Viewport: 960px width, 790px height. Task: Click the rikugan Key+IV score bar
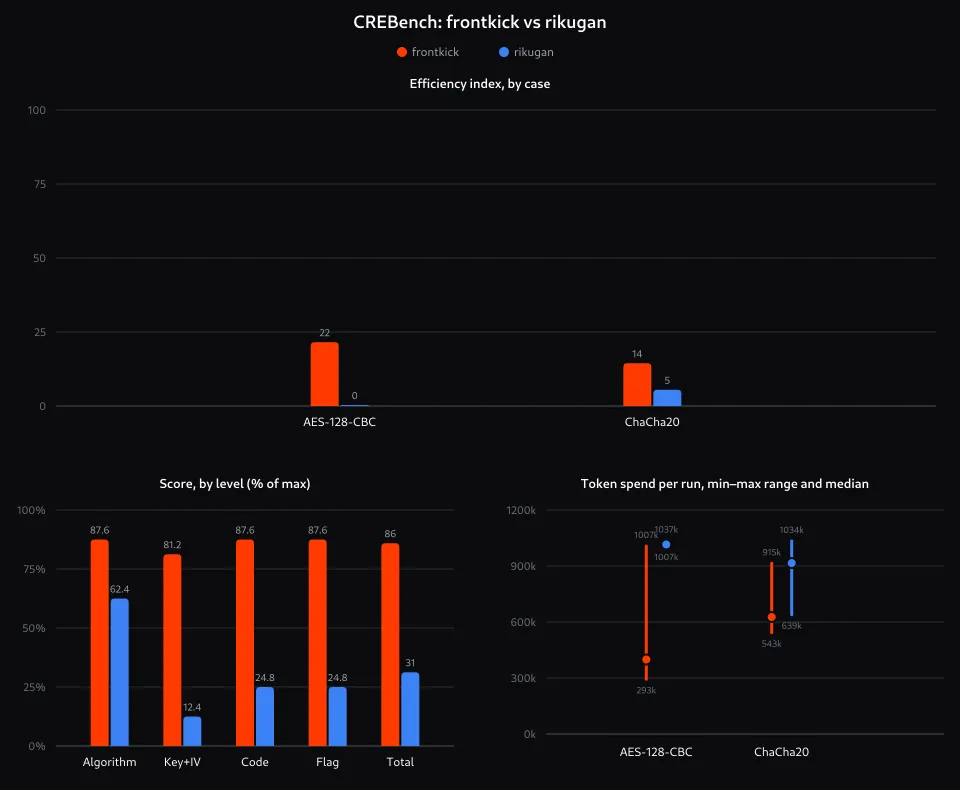pyautogui.click(x=192, y=731)
